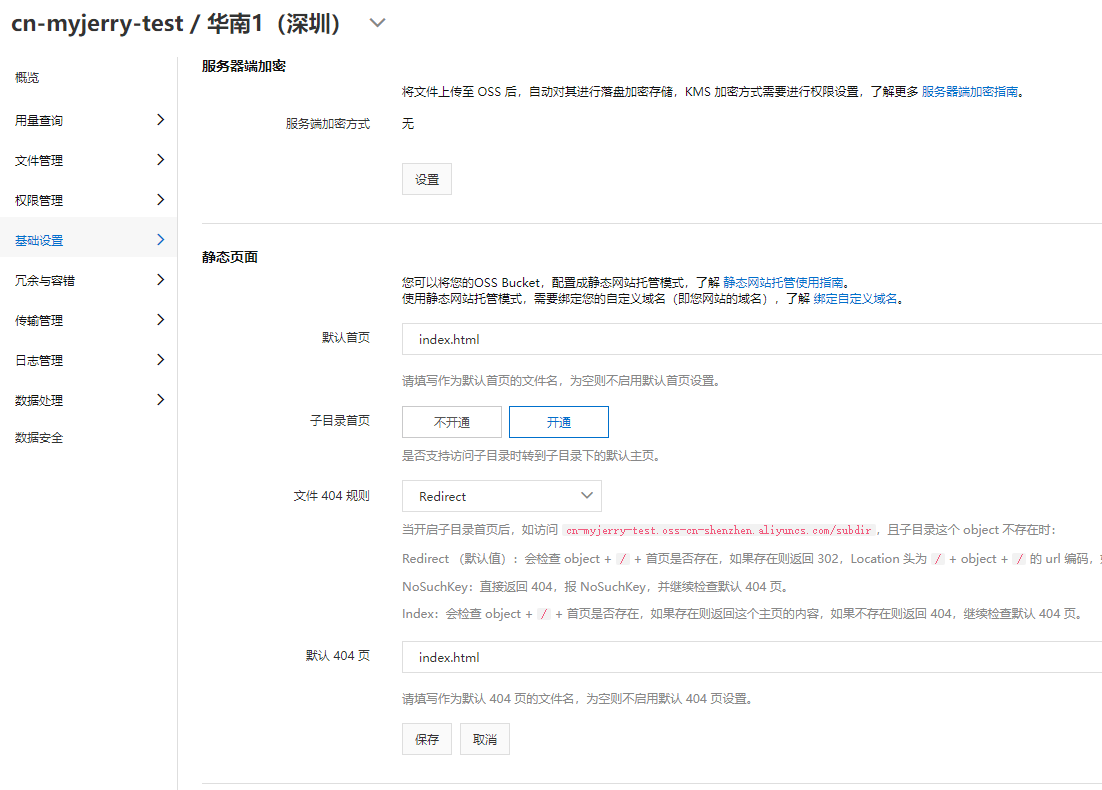Image resolution: width=1102 pixels, height=790 pixels.
Task: Expand the 文件管理 chevron arrow
Action: click(160, 160)
